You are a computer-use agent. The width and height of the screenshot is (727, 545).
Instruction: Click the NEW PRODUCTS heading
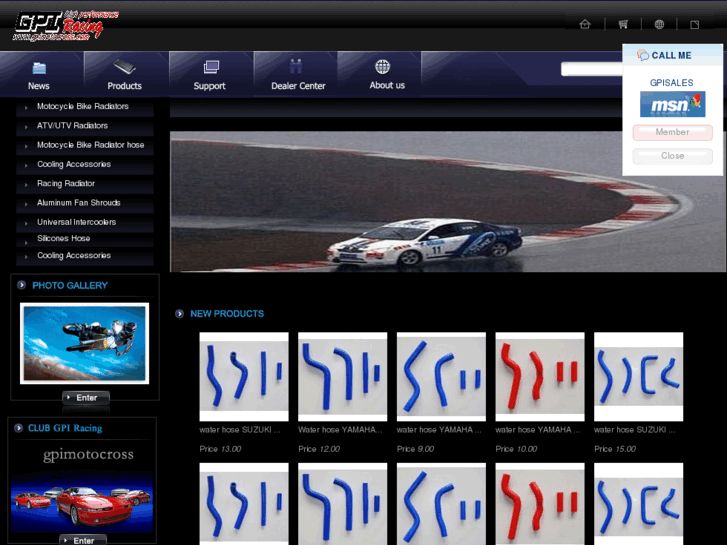pos(227,314)
